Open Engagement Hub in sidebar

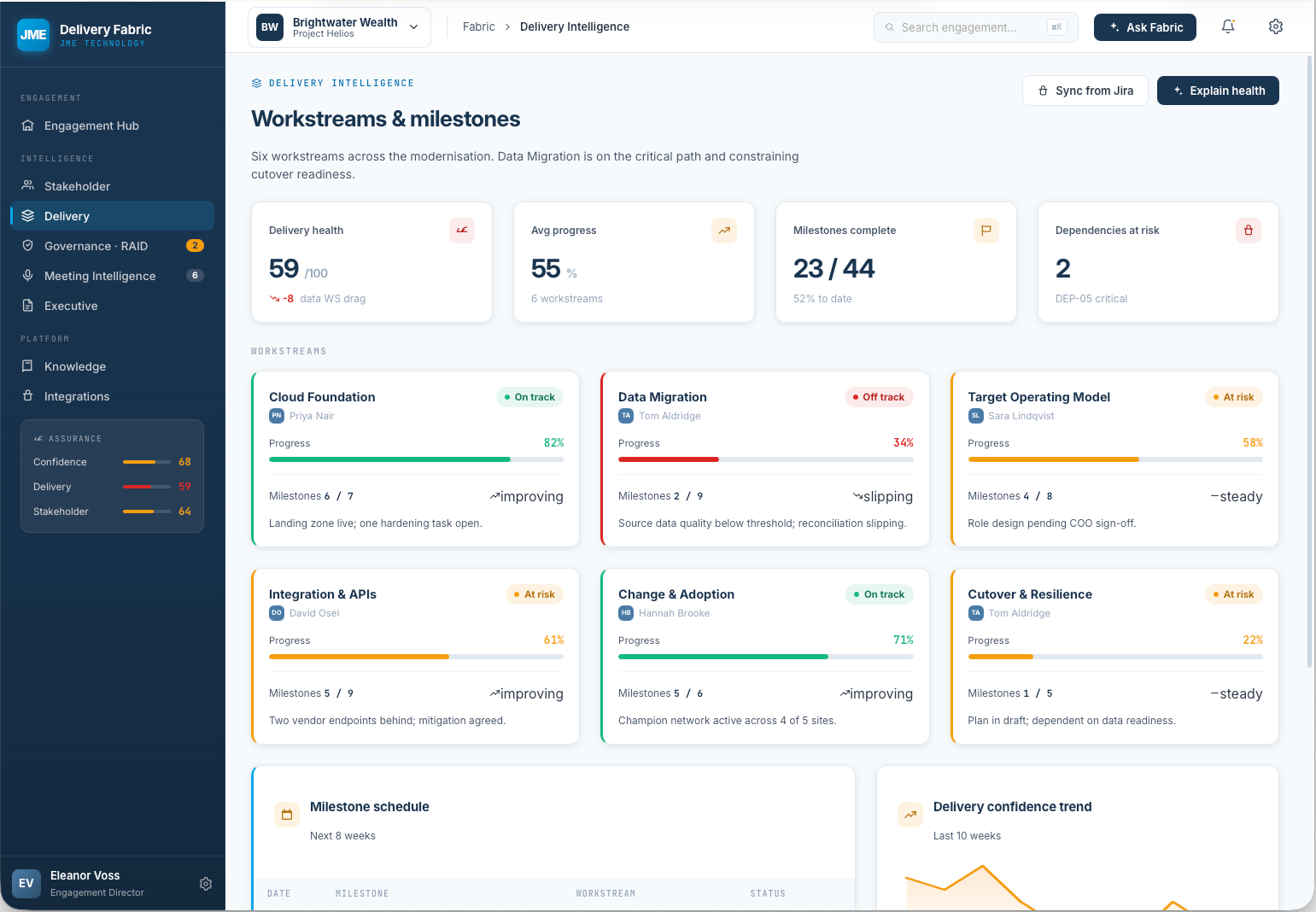click(112, 126)
